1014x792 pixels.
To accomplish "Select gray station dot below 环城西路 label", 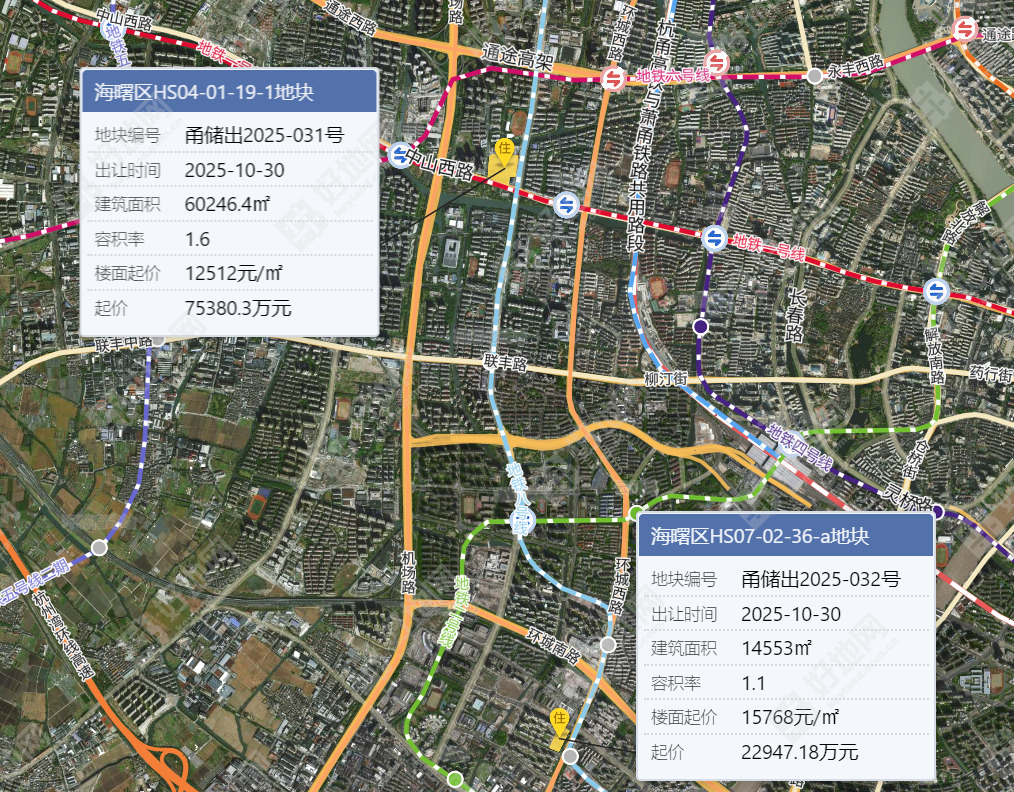I will pyautogui.click(x=608, y=644).
